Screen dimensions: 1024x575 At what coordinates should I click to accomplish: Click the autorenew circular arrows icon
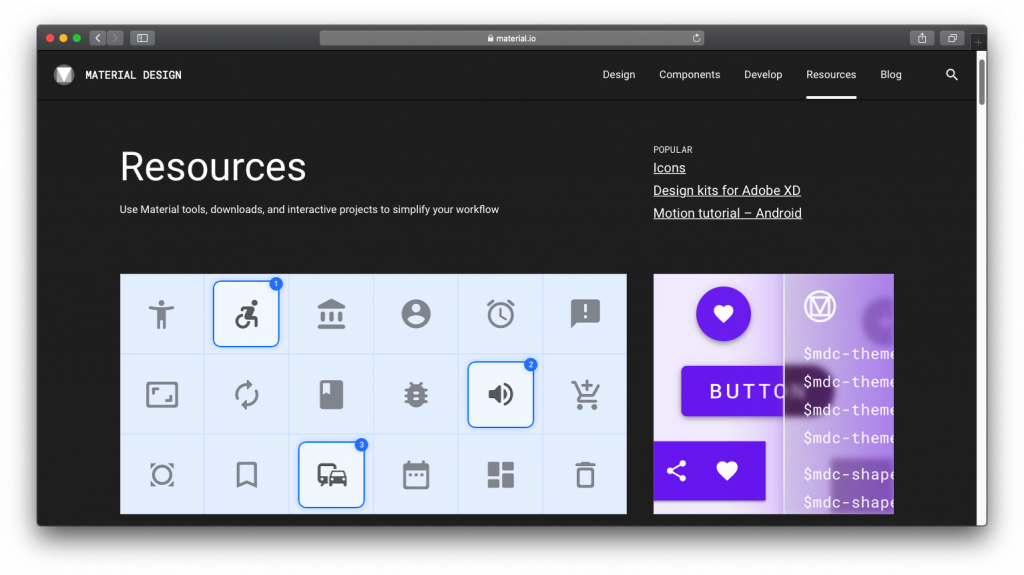[246, 395]
